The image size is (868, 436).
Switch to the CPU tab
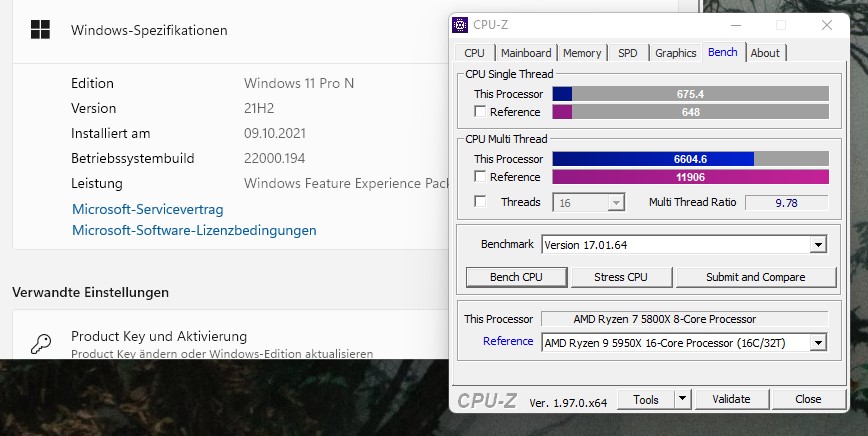(x=474, y=53)
